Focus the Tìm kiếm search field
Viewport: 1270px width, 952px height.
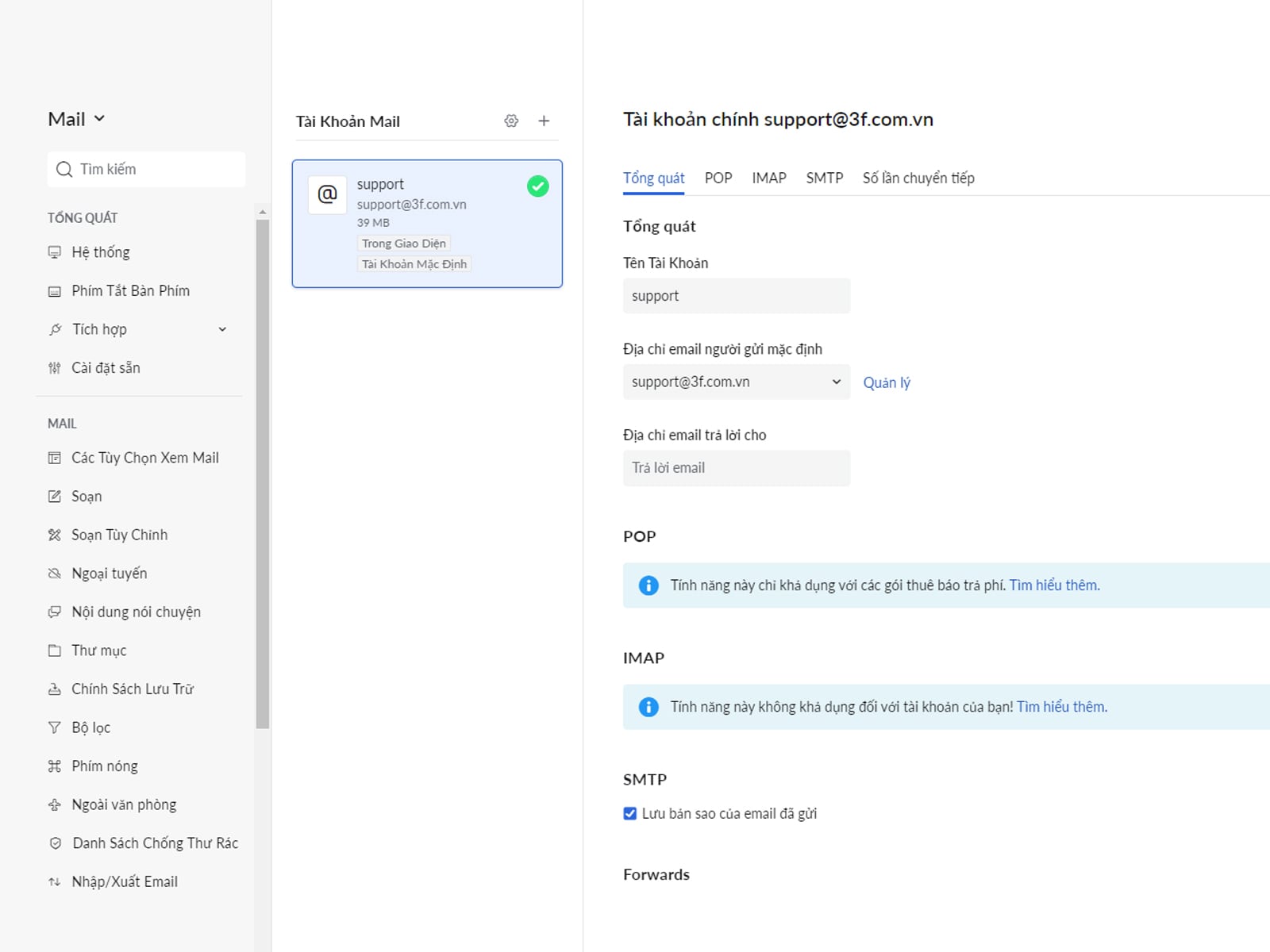146,169
